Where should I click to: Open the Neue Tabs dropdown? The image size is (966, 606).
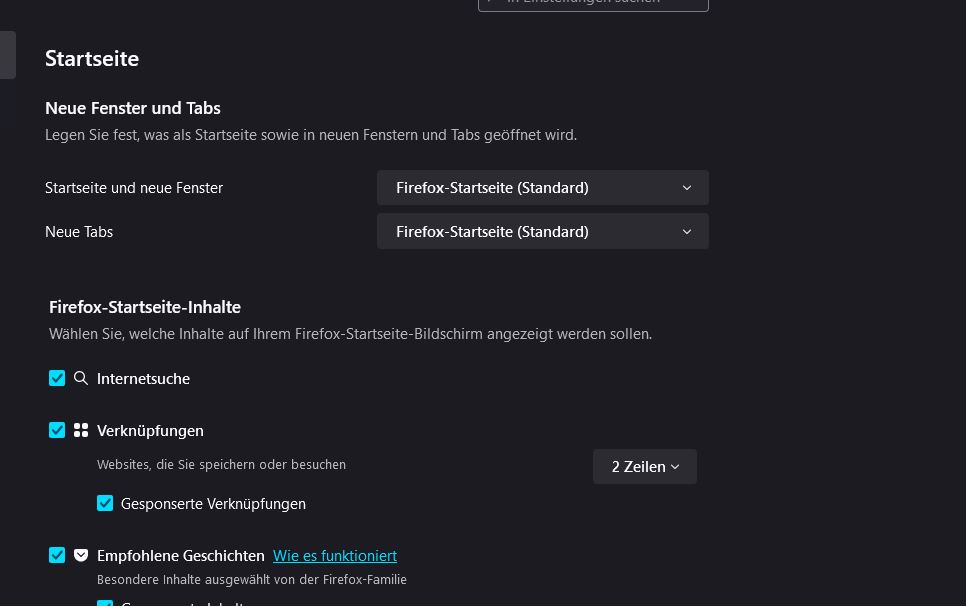(x=543, y=232)
